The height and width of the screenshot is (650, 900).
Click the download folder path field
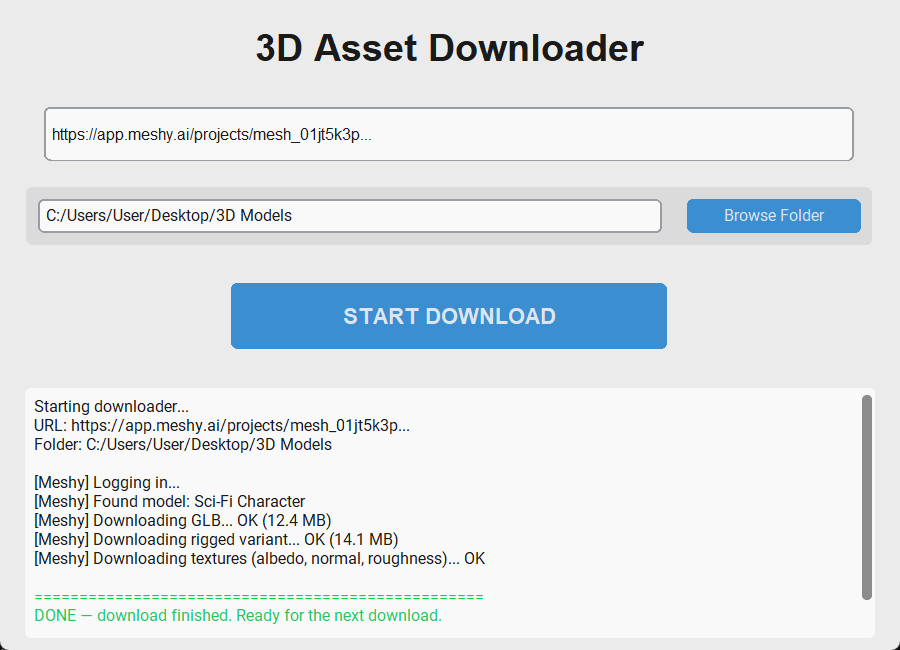tap(350, 216)
